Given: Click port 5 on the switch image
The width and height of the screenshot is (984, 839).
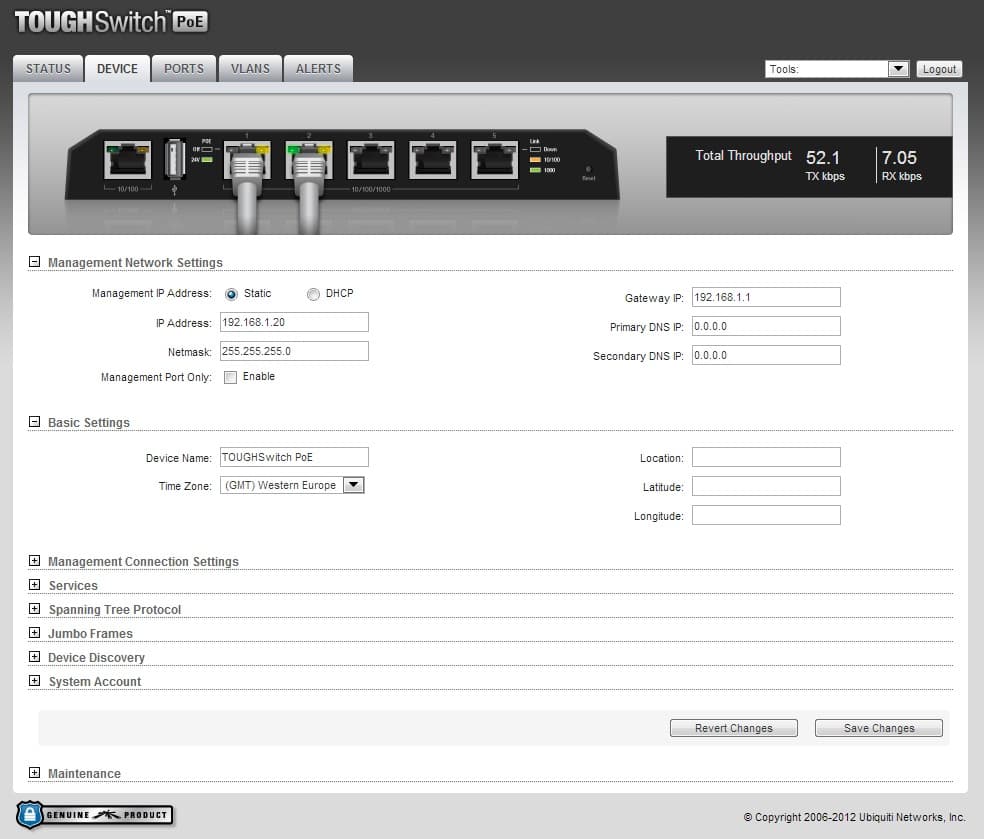Looking at the screenshot, I should point(495,160).
